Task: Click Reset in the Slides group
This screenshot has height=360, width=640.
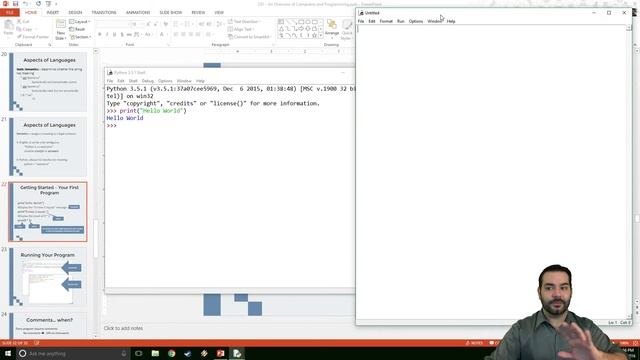Action: [77, 29]
